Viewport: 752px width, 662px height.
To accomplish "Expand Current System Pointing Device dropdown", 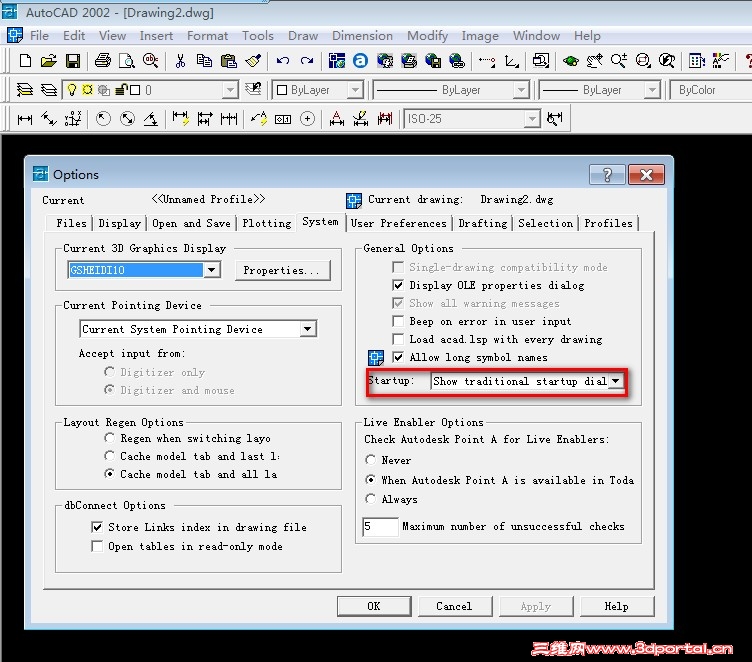I will click(x=308, y=329).
